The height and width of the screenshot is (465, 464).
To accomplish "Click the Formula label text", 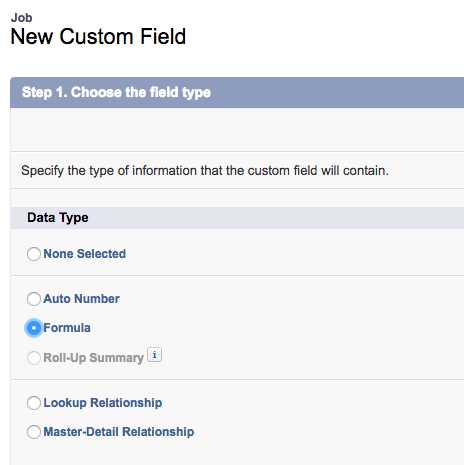I will (67, 328).
